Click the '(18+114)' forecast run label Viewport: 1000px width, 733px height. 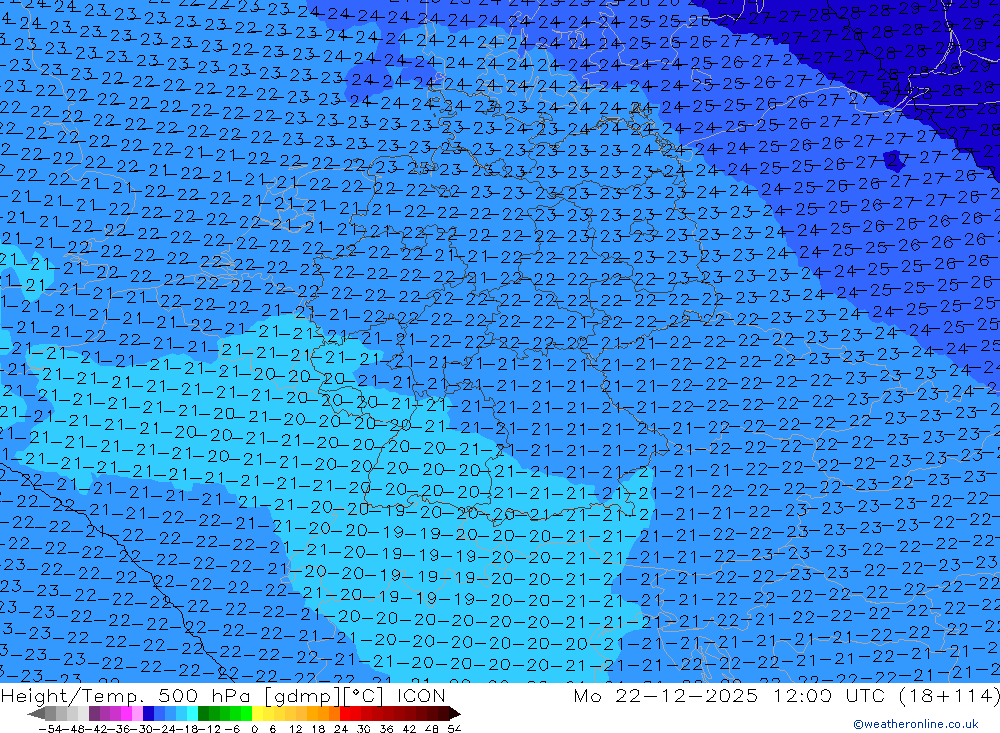click(x=949, y=695)
